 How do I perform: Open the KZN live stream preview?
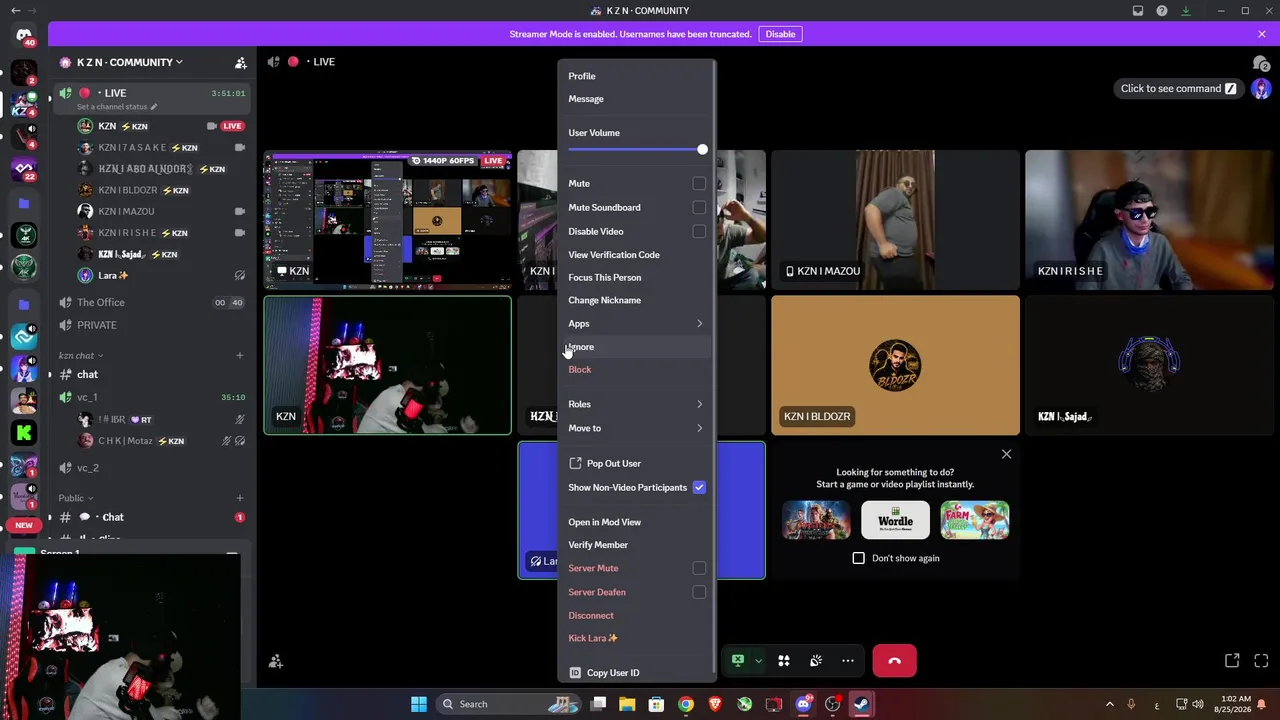tap(387, 220)
